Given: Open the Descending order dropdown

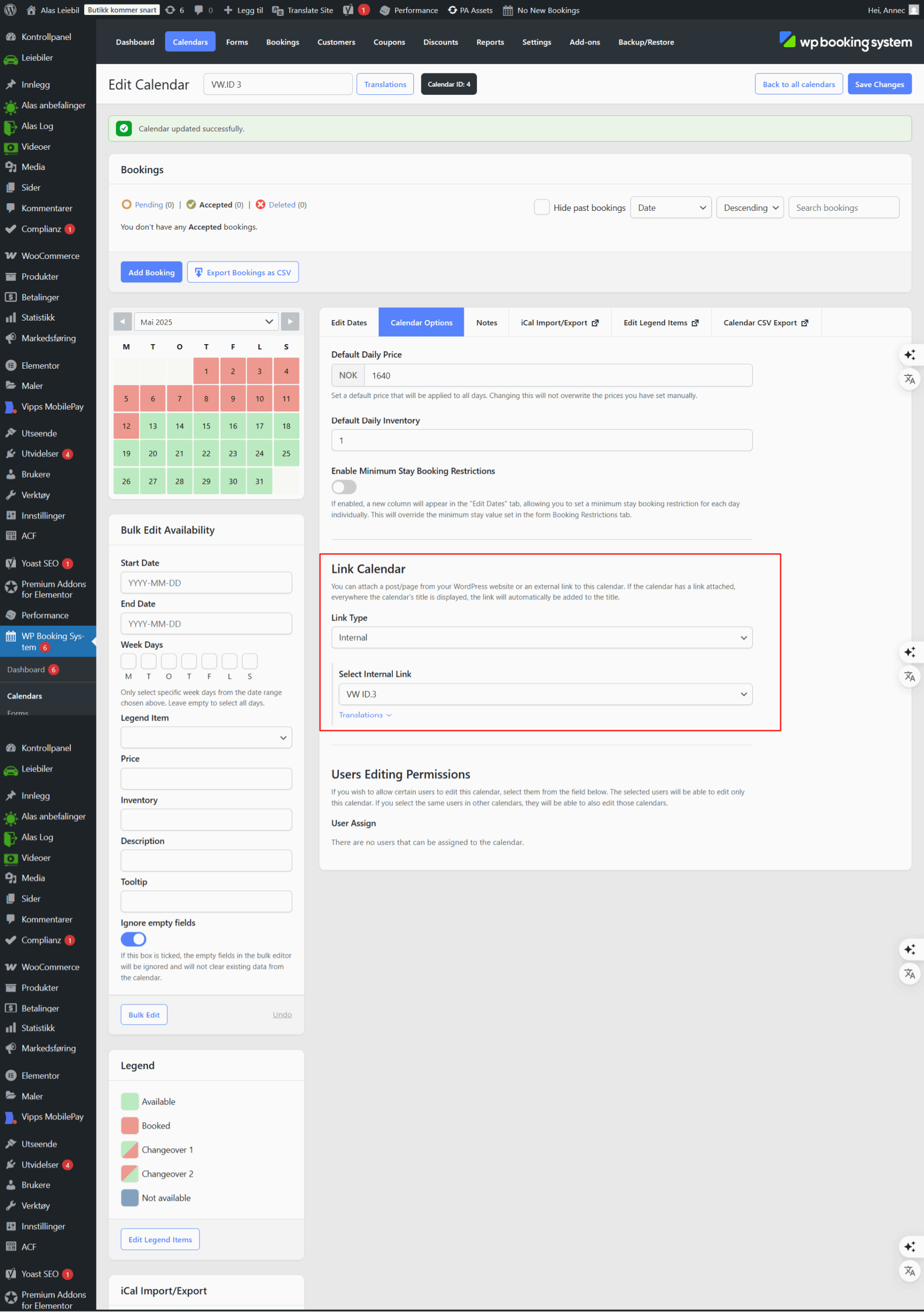Looking at the screenshot, I should (750, 208).
